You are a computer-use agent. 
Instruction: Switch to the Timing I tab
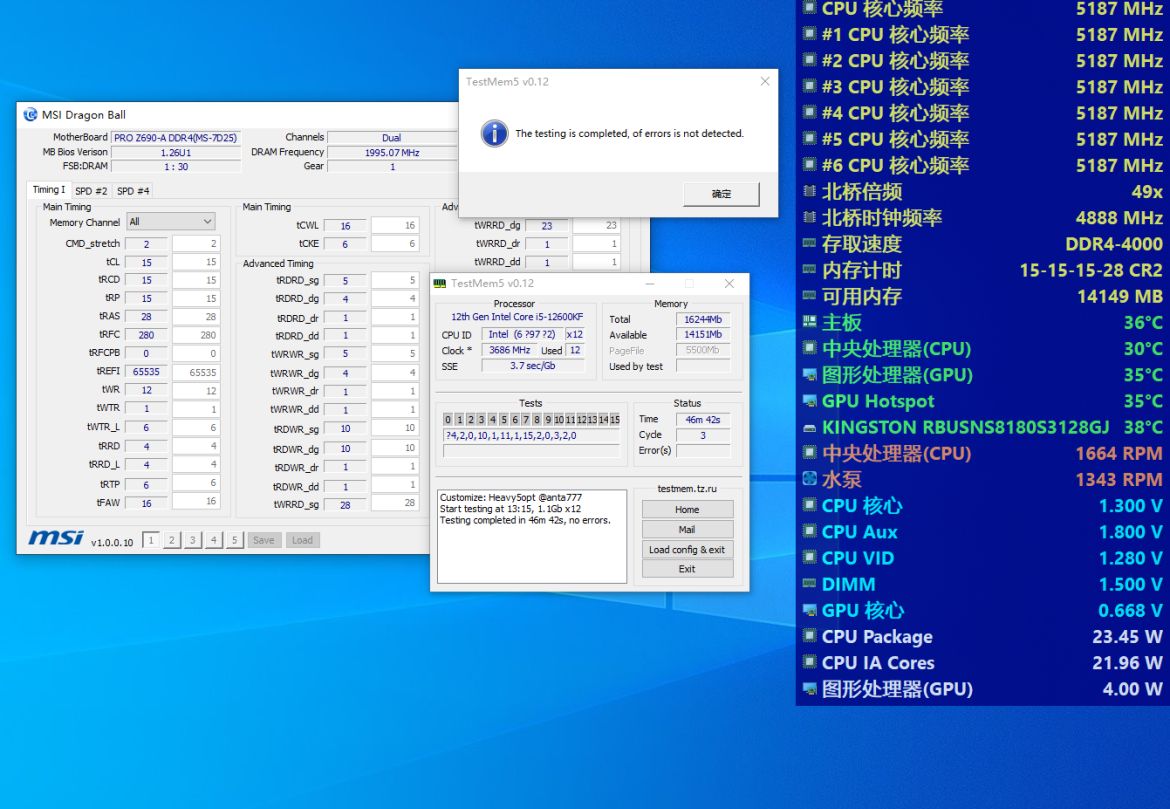(x=49, y=190)
